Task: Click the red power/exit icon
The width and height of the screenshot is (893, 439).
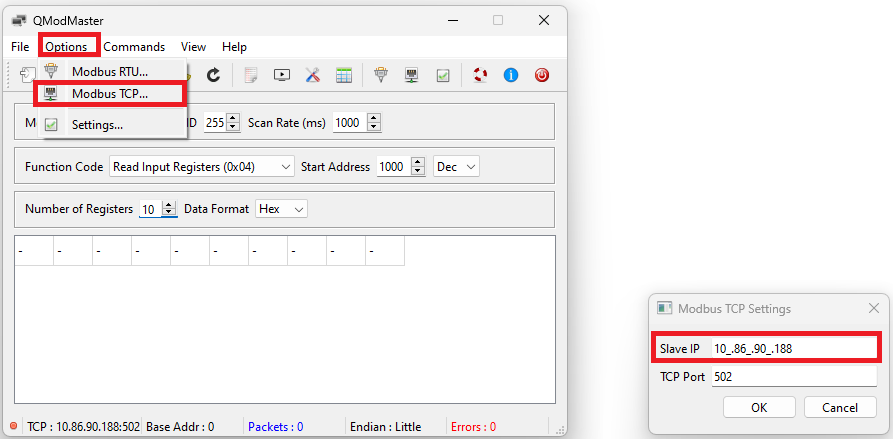Action: pyautogui.click(x=541, y=75)
